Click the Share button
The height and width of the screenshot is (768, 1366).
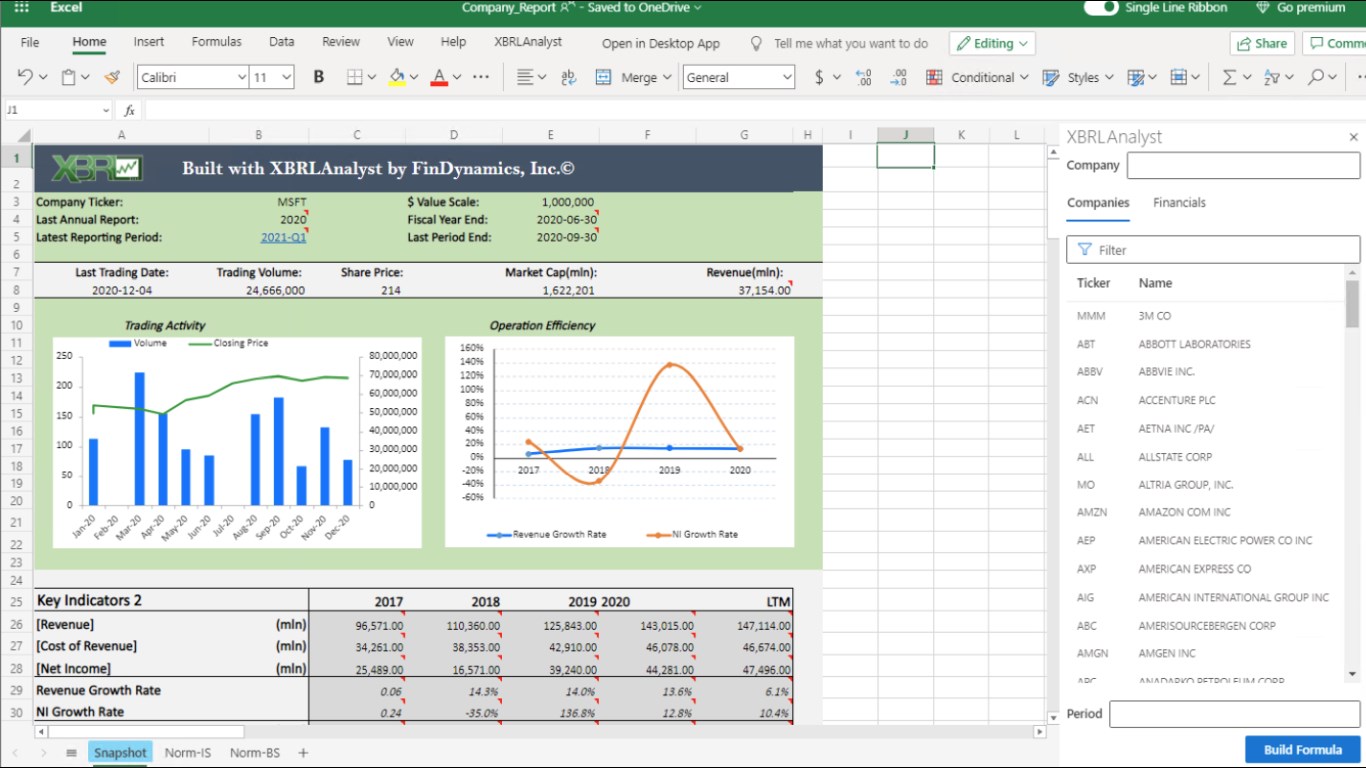pyautogui.click(x=1262, y=43)
